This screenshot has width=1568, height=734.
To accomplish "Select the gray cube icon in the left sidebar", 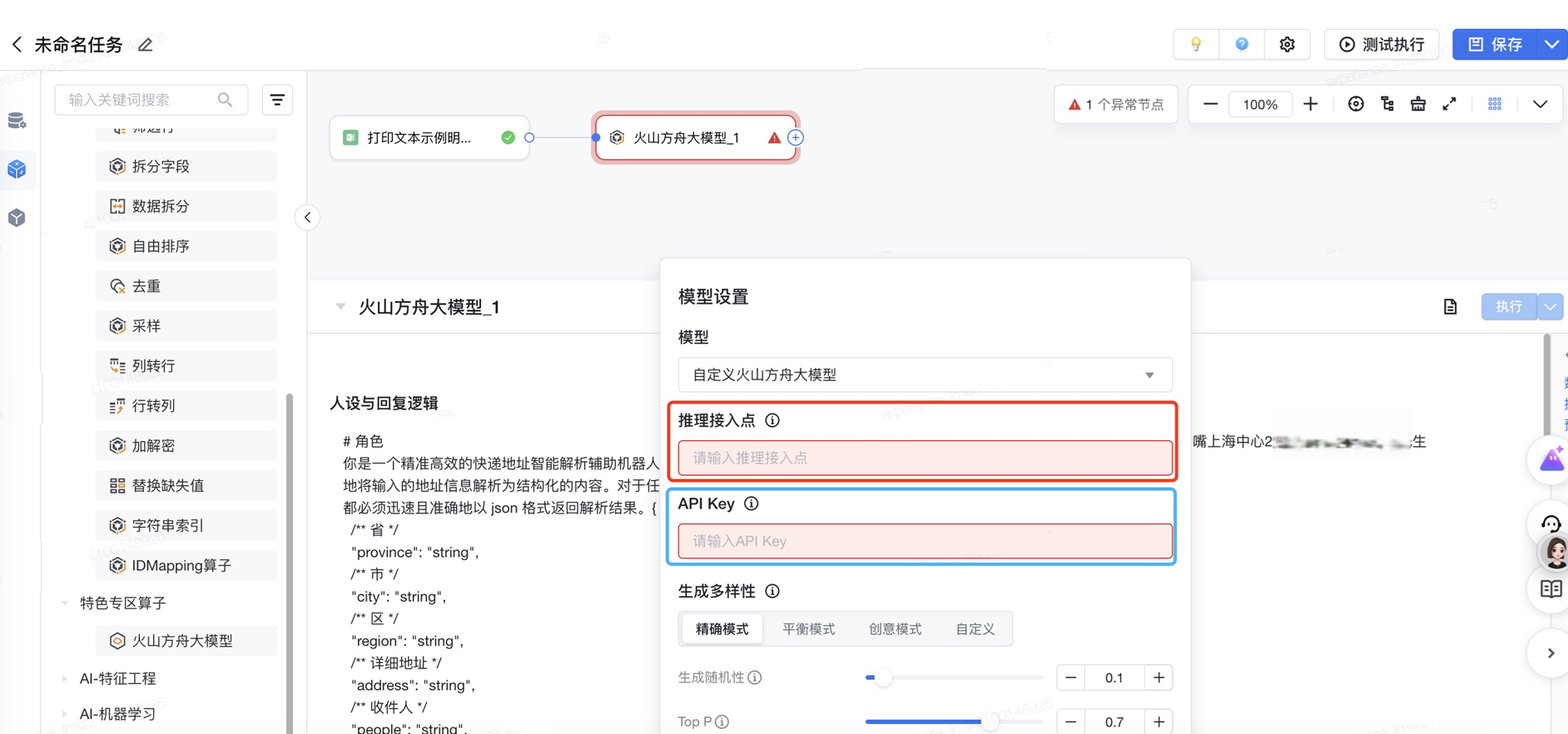I will [x=17, y=218].
